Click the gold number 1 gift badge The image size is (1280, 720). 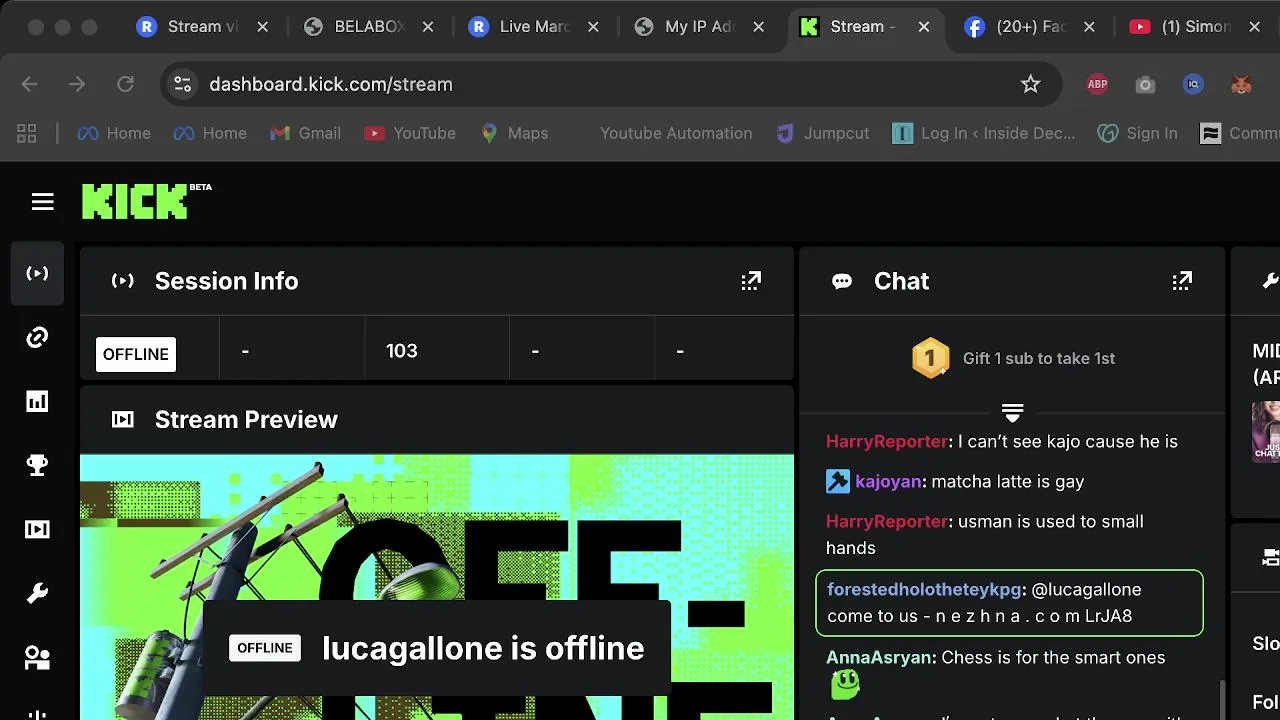[x=930, y=358]
